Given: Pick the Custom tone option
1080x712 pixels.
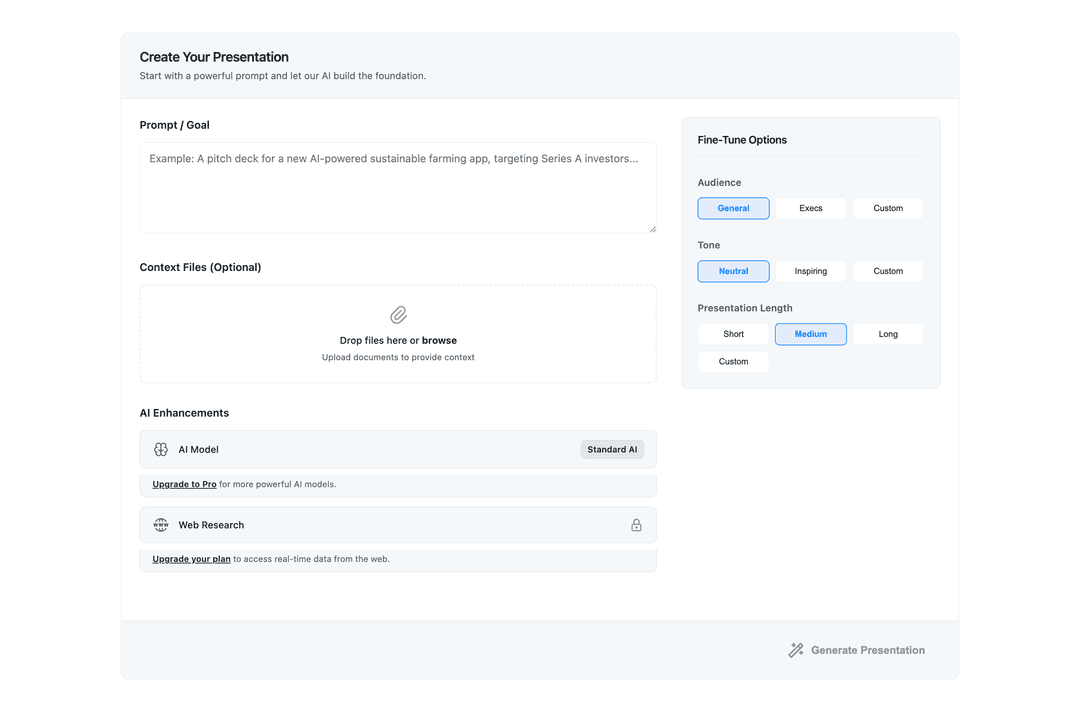Looking at the screenshot, I should [x=888, y=271].
